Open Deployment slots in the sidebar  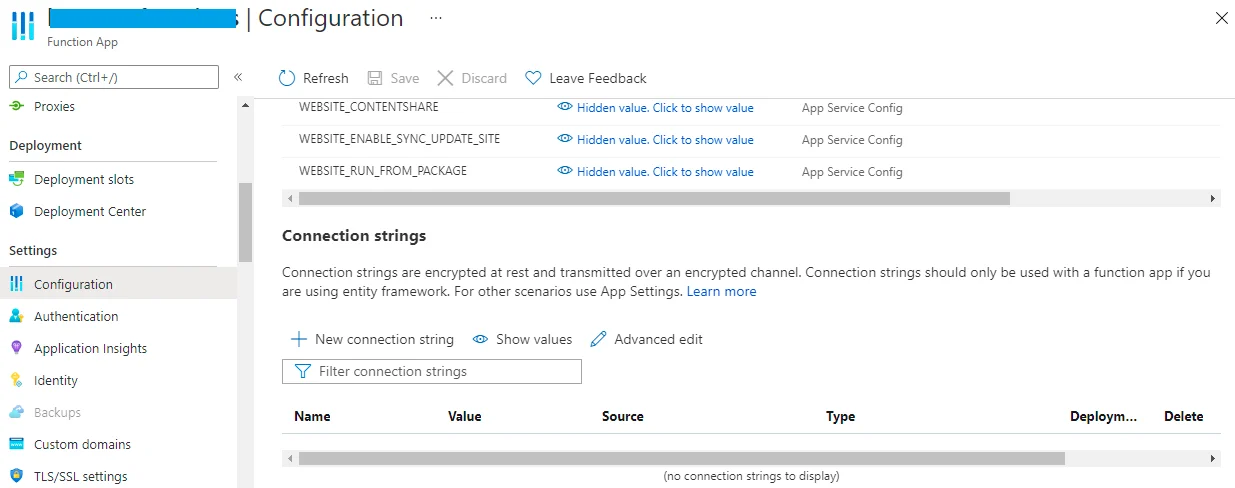[83, 179]
